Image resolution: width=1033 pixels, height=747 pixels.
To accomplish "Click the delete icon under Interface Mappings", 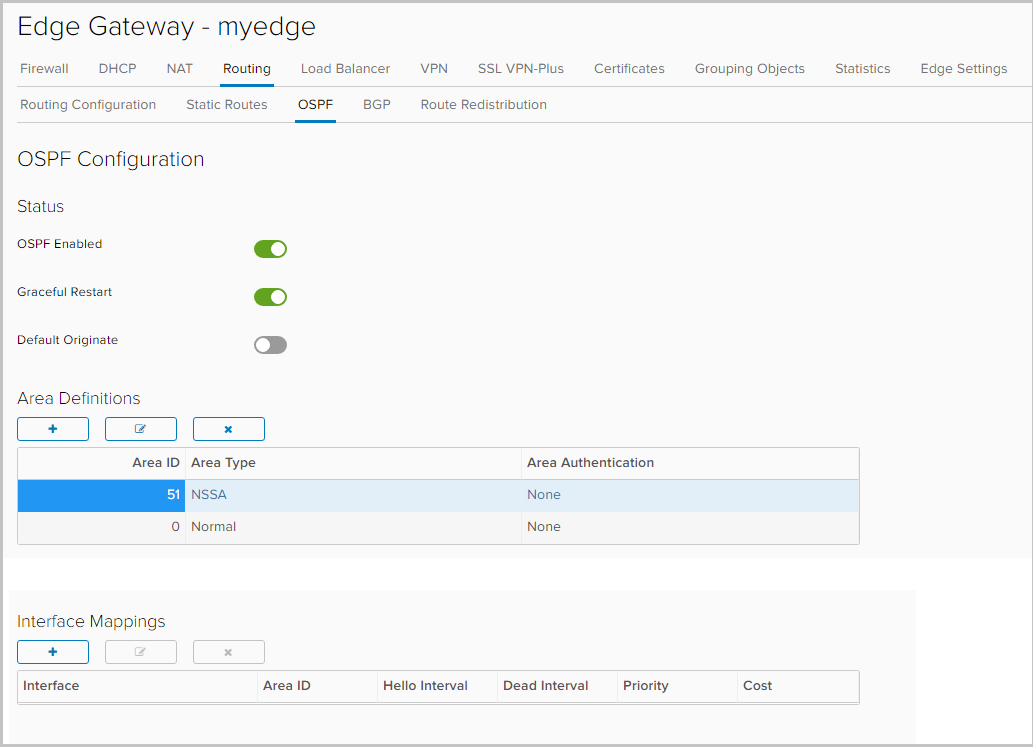I will pyautogui.click(x=228, y=651).
